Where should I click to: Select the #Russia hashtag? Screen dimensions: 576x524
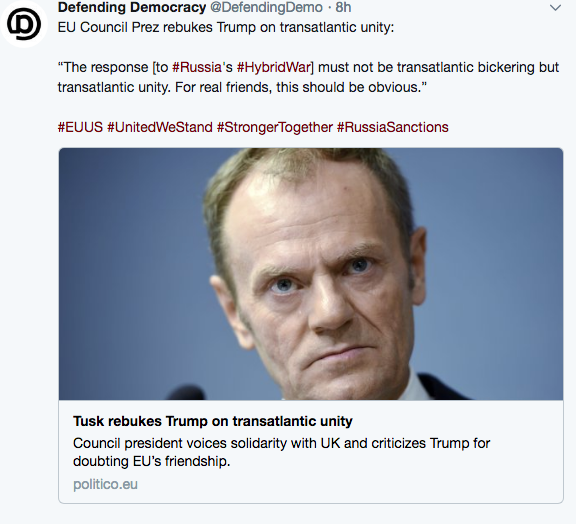point(197,67)
